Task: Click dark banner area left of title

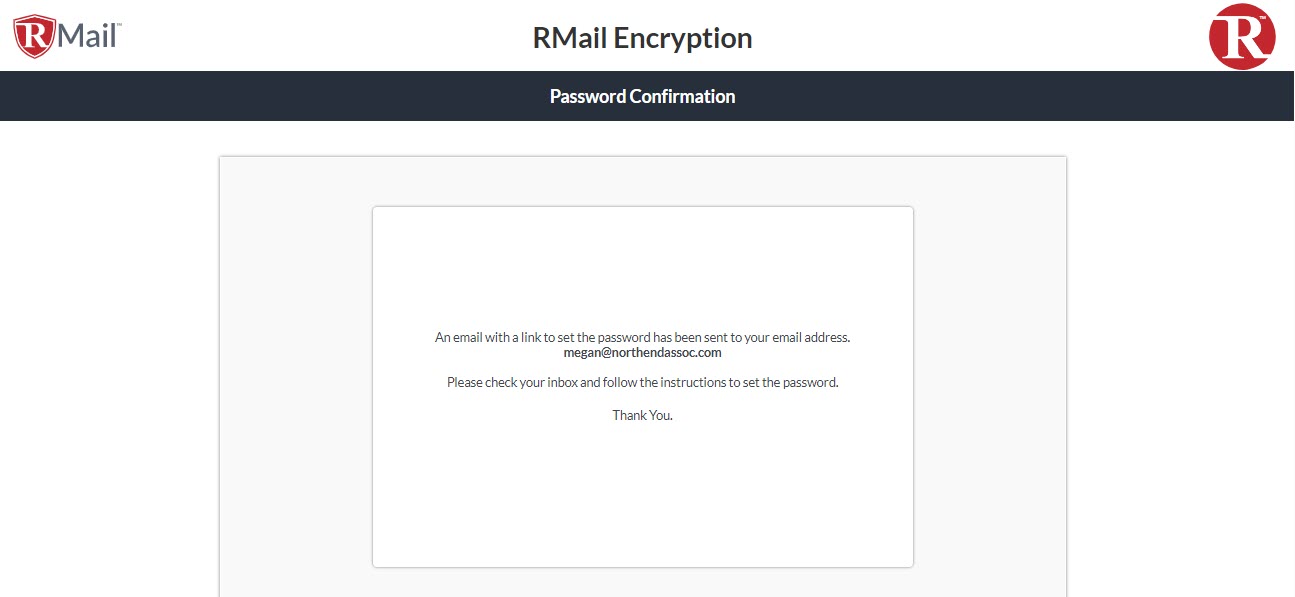Action: tap(270, 96)
